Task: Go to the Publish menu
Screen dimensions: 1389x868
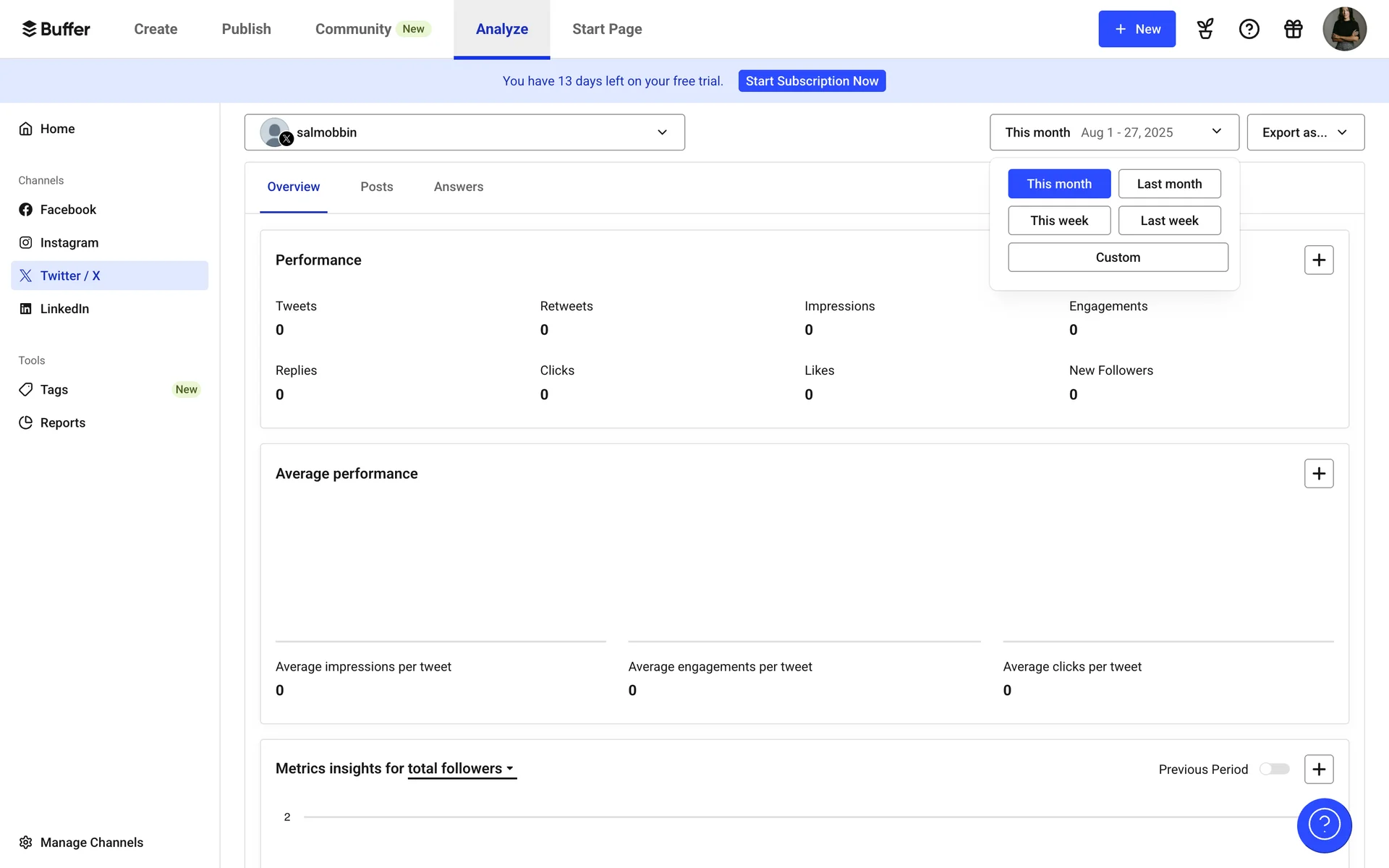Action: (x=246, y=29)
